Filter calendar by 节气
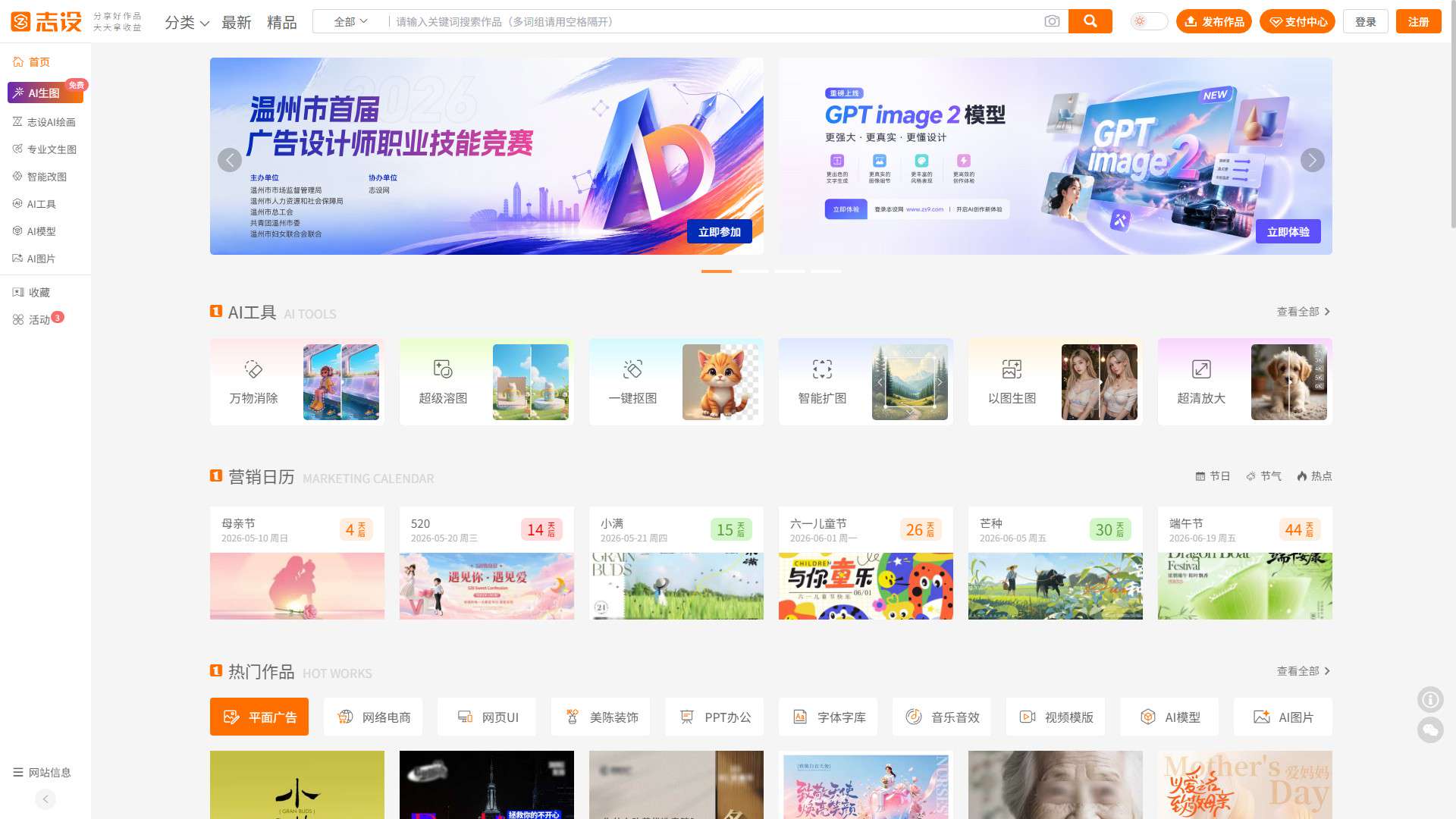This screenshot has width=1456, height=819. coord(1263,476)
